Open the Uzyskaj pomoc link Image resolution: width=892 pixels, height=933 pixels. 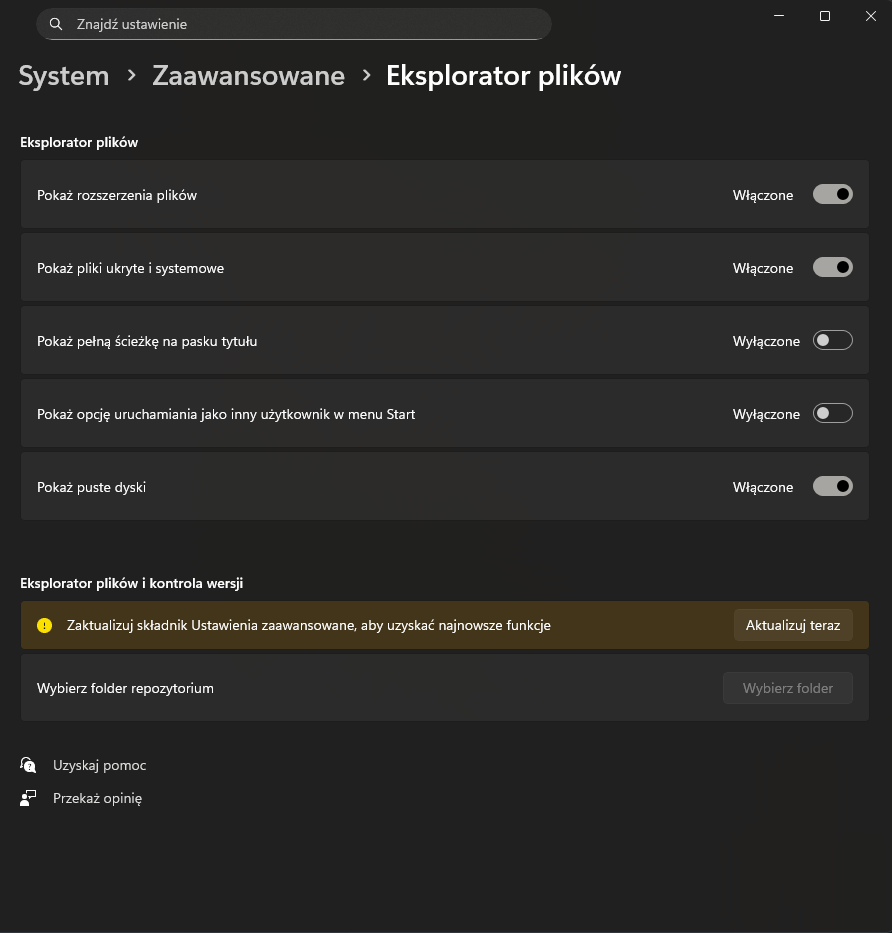(99, 765)
